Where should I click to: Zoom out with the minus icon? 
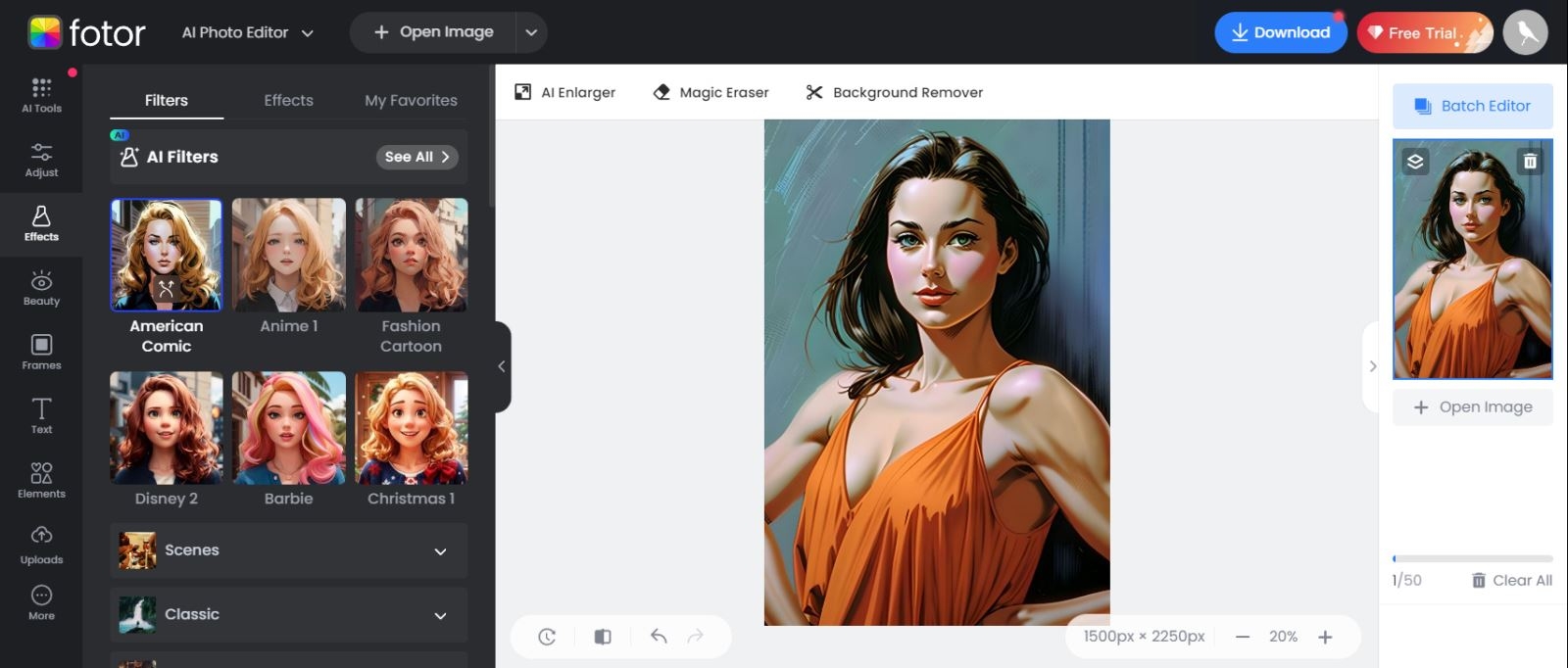point(1243,637)
